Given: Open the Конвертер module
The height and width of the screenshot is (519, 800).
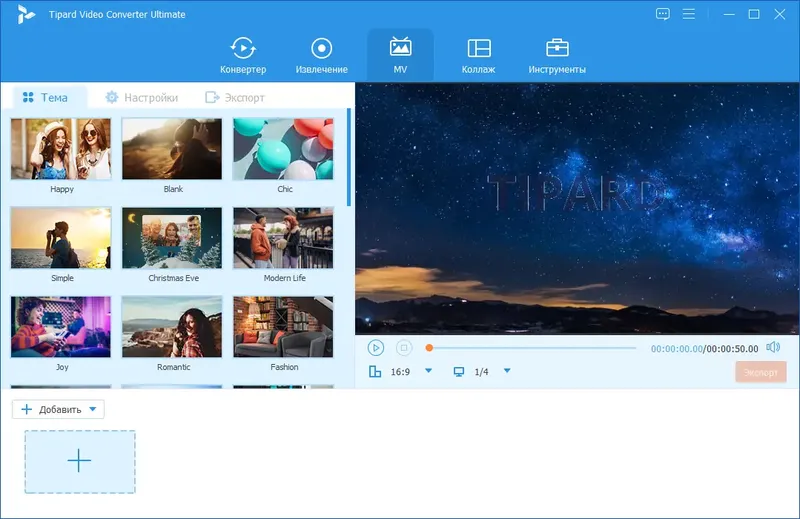Looking at the screenshot, I should (243, 55).
